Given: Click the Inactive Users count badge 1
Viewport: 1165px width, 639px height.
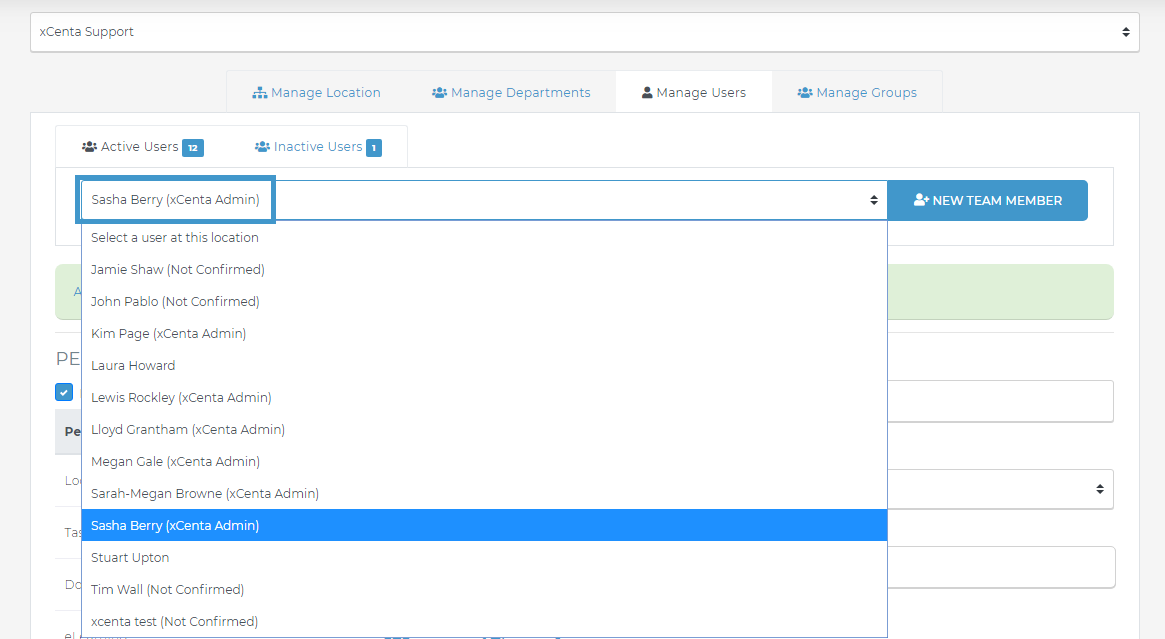Looking at the screenshot, I should click(374, 148).
